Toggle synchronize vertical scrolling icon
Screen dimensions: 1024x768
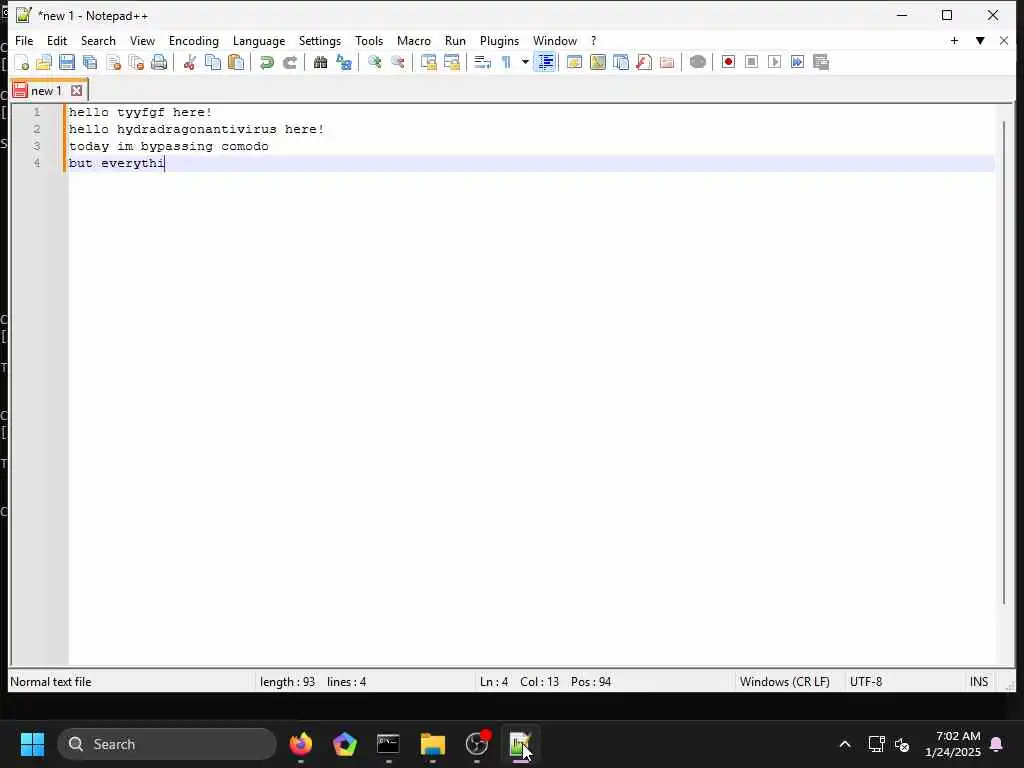[x=428, y=63]
